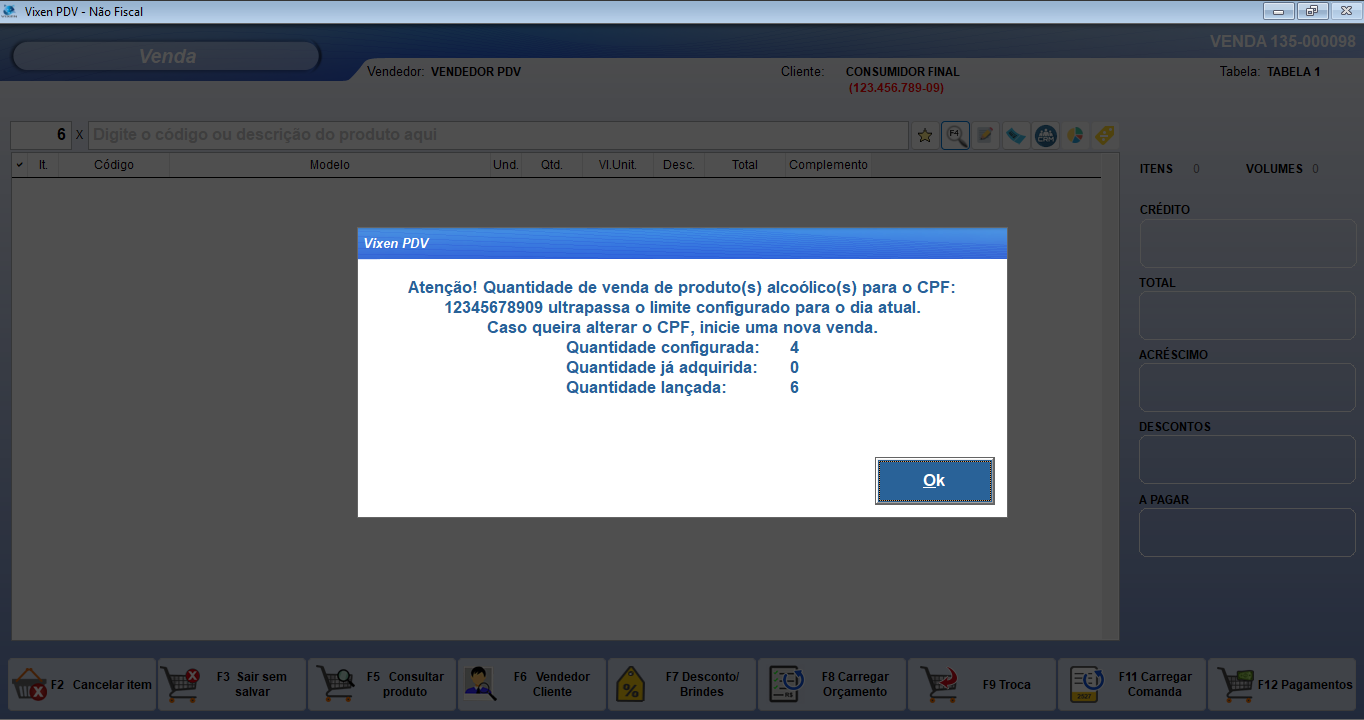Image resolution: width=1364 pixels, height=720 pixels.
Task: Sort by the Código column header
Action: pos(114,165)
